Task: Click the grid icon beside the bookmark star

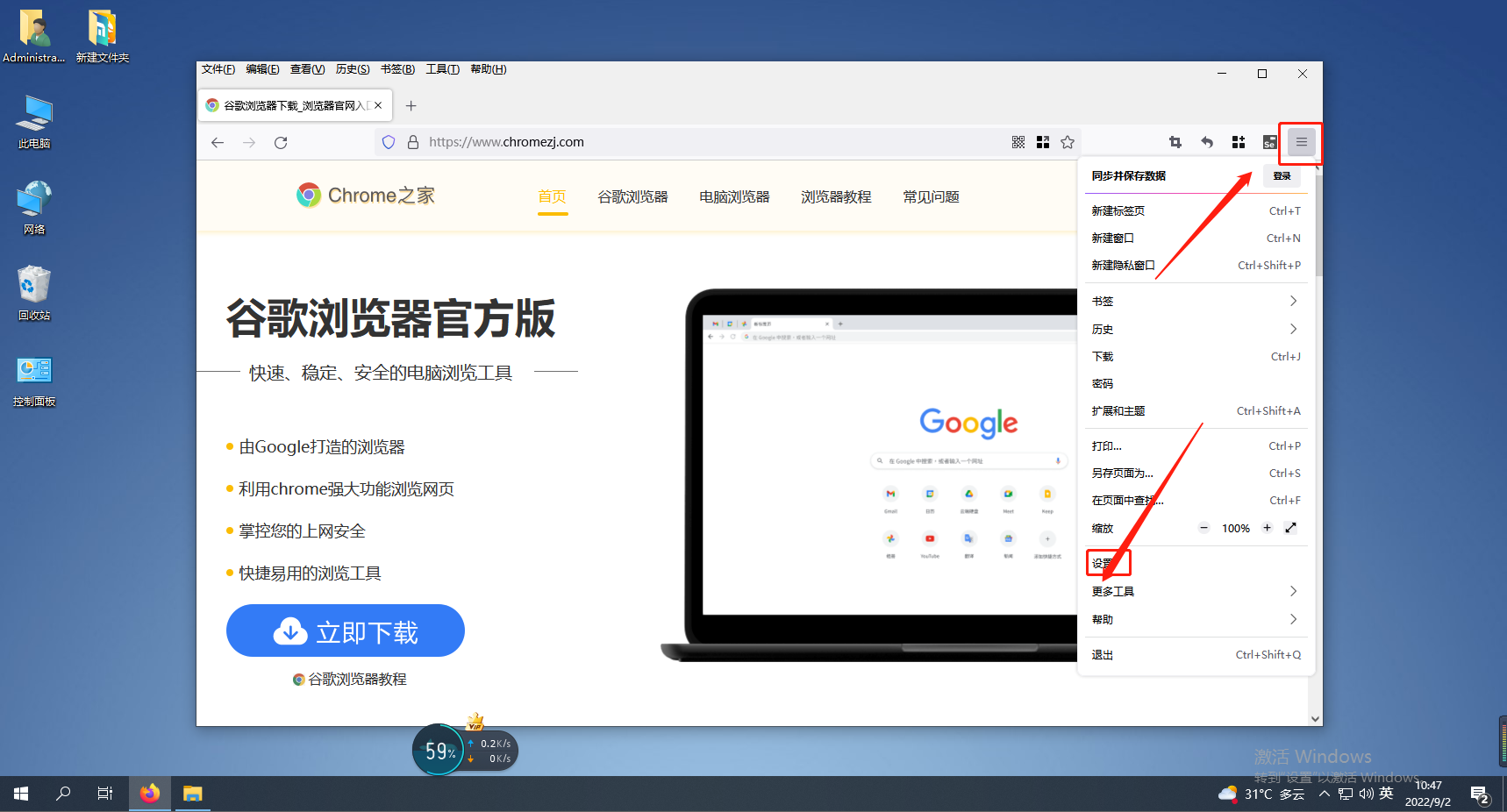Action: [x=1043, y=142]
